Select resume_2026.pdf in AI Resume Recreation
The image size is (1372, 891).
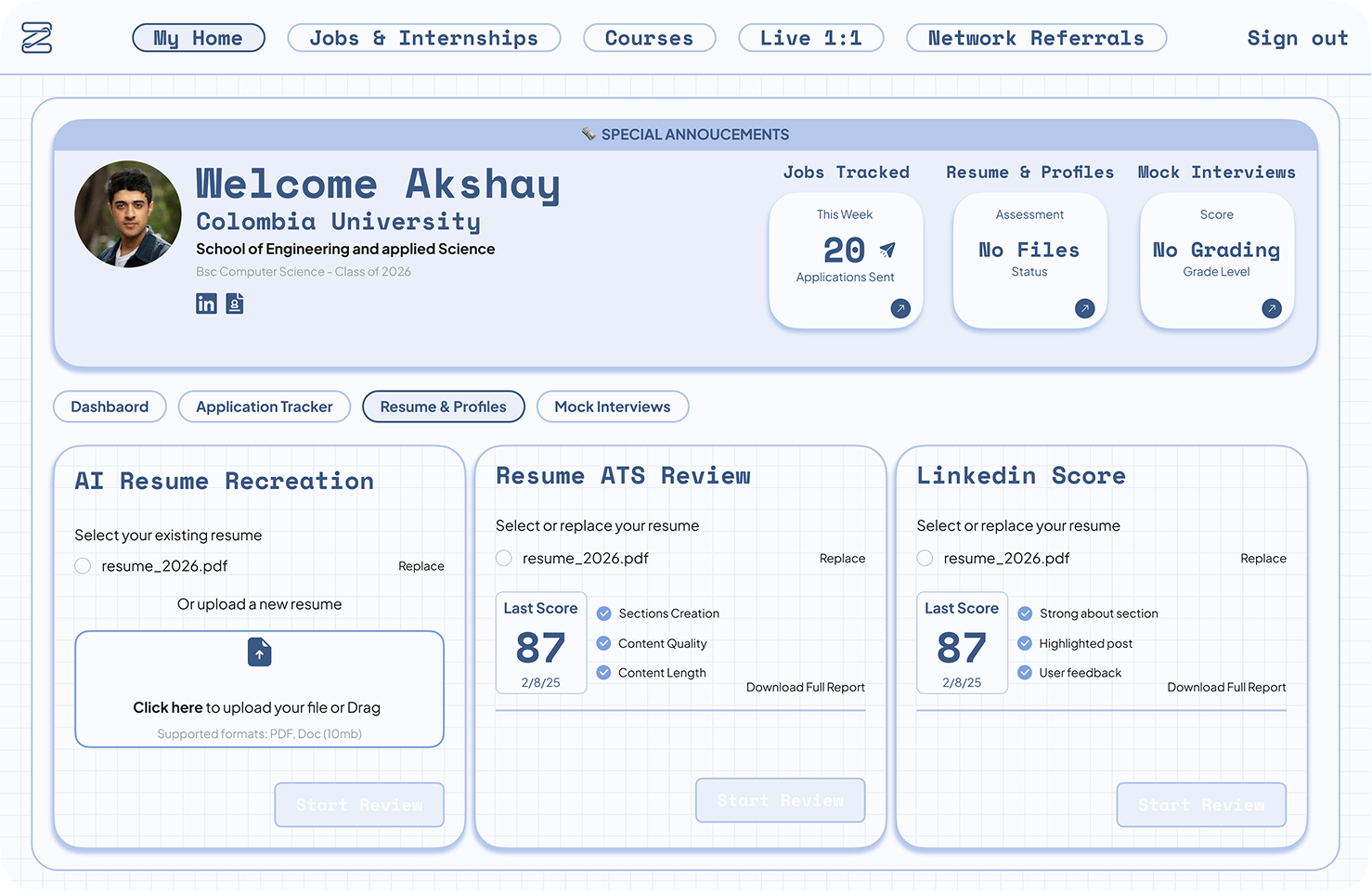point(82,565)
